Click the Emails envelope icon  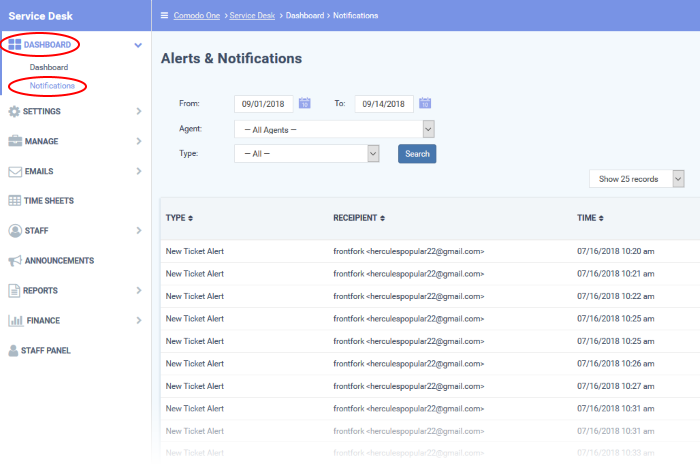pos(14,171)
